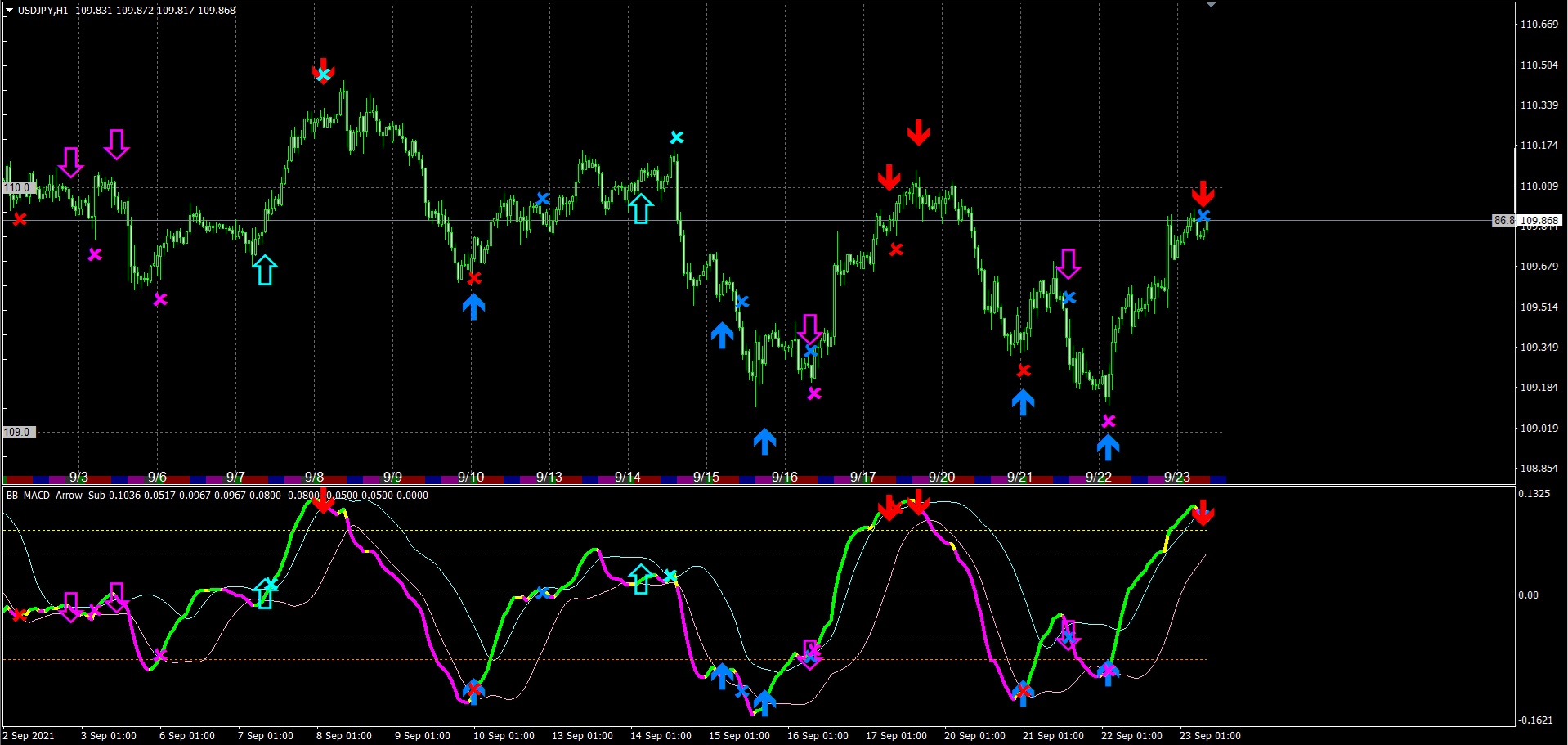
Task: Click the 110.669 price scale value
Action: tap(1539, 25)
